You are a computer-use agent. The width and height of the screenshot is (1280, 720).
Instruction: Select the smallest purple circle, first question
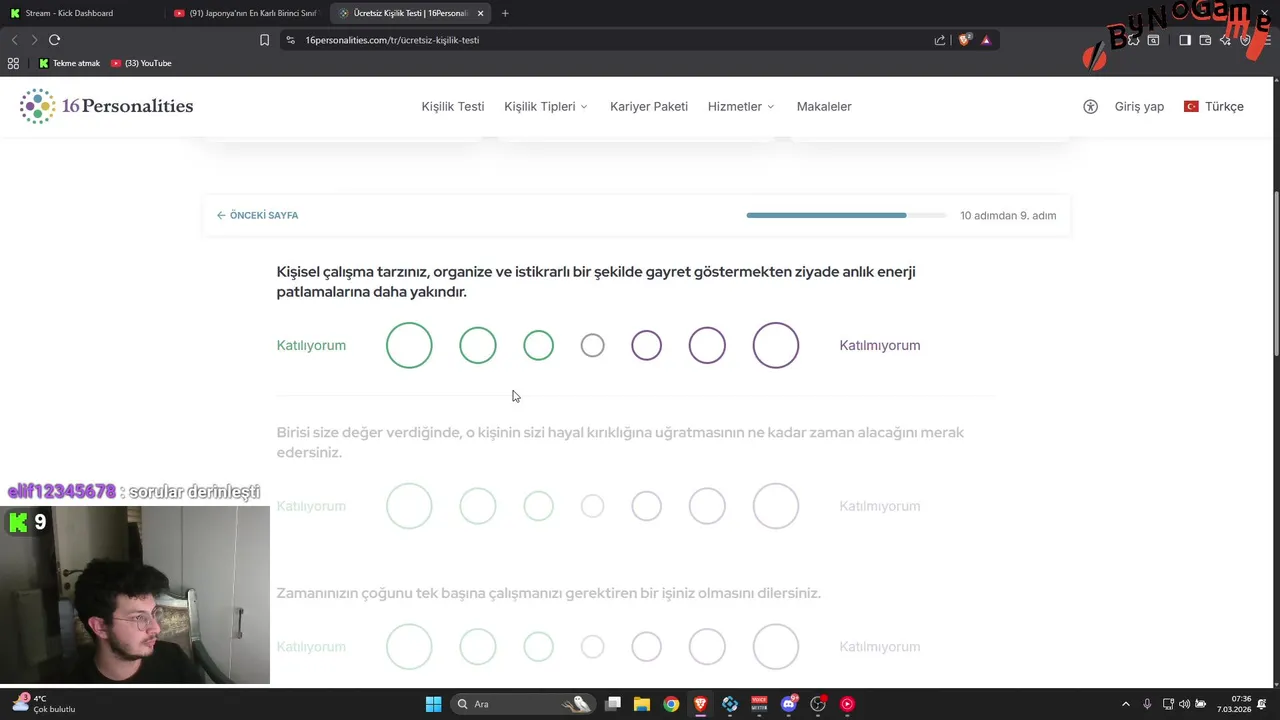pyautogui.click(x=646, y=345)
